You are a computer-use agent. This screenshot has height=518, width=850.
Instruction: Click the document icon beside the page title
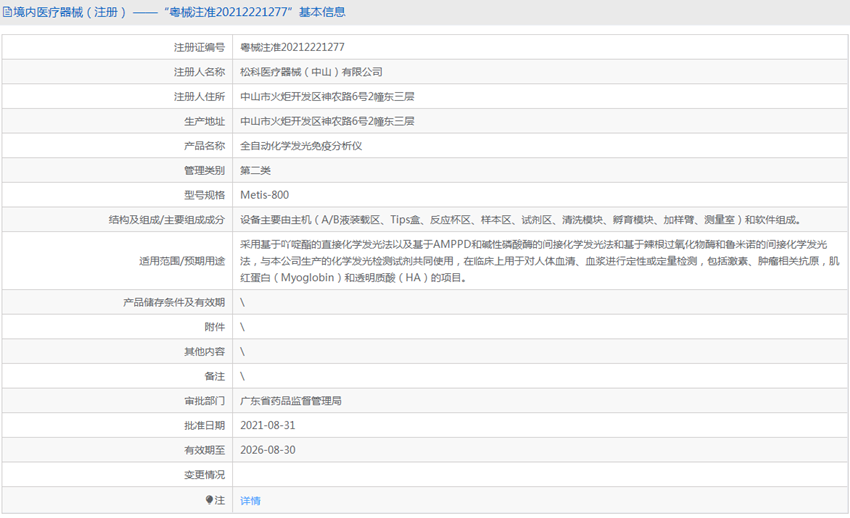click(8, 12)
